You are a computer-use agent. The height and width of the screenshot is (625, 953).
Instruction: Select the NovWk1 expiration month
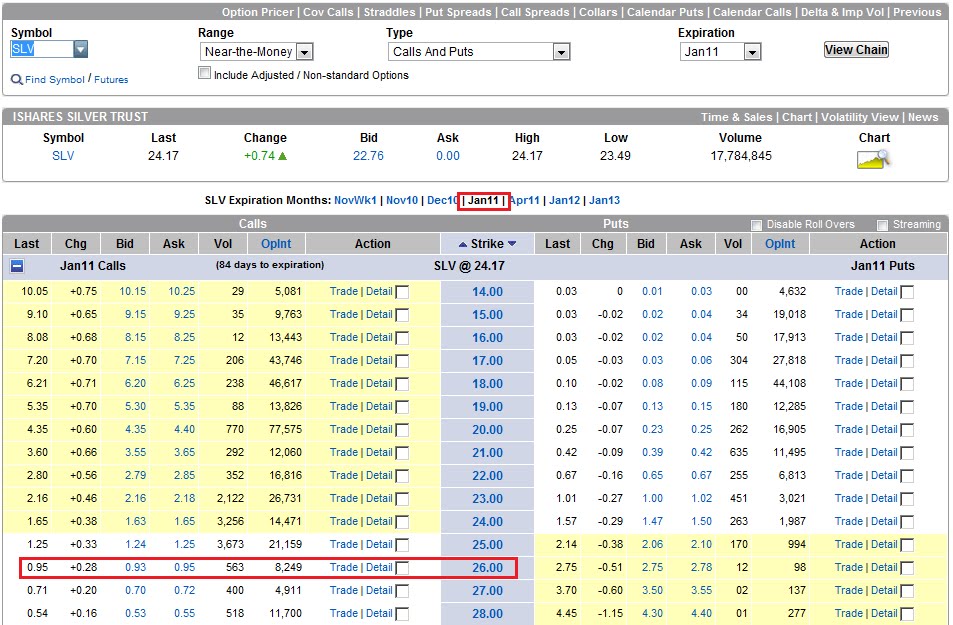(355, 200)
